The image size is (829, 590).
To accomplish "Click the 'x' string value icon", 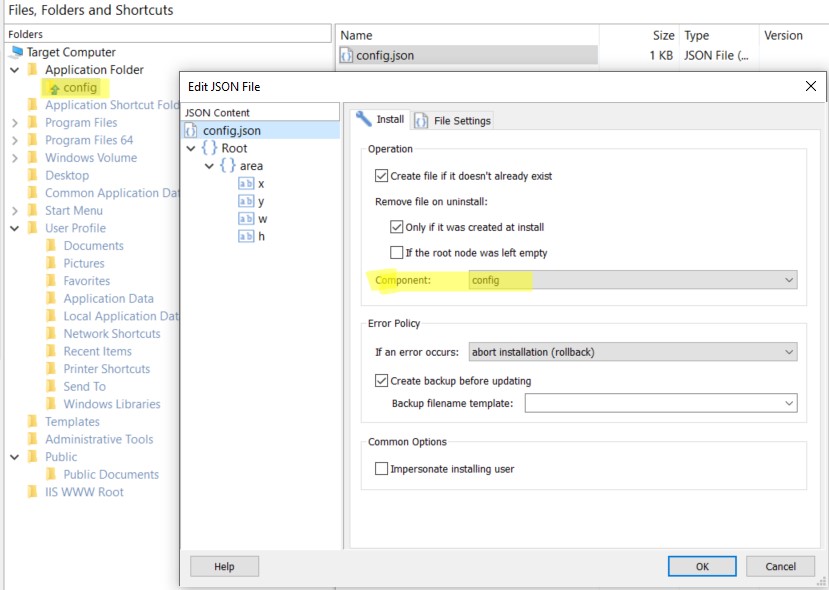I will click(246, 184).
